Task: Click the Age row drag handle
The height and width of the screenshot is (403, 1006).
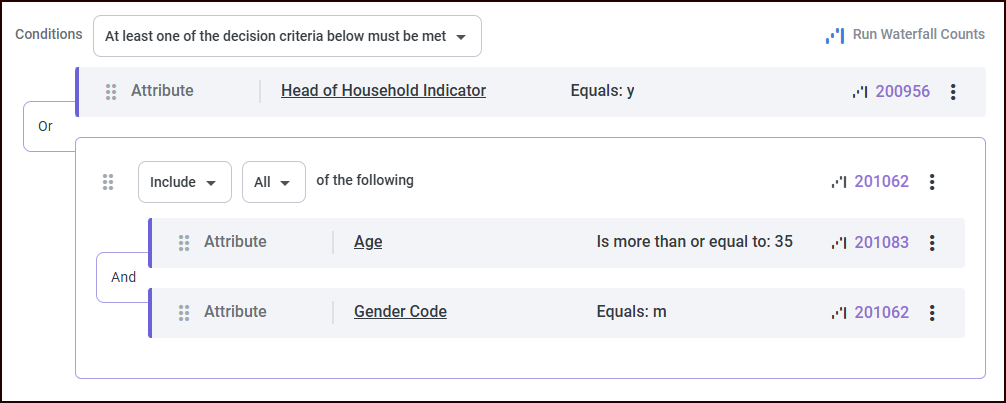Action: [x=184, y=243]
